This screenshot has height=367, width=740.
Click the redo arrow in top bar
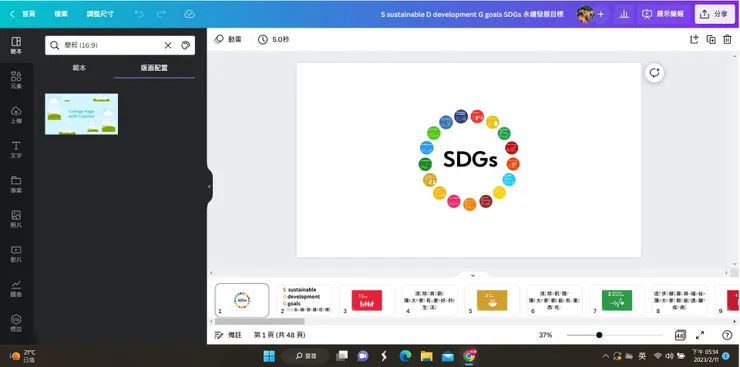coord(161,14)
